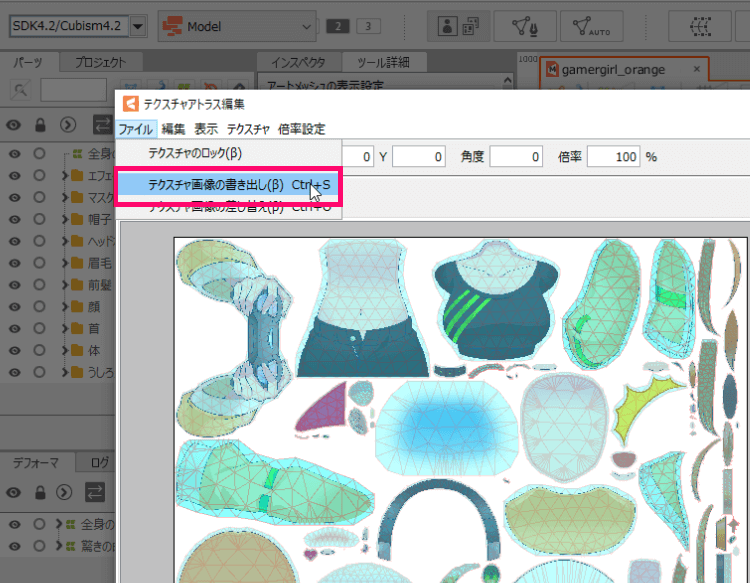The width and height of the screenshot is (750, 583).
Task: Run the automatic mesh generator (AUTO) icon
Action: 591,26
